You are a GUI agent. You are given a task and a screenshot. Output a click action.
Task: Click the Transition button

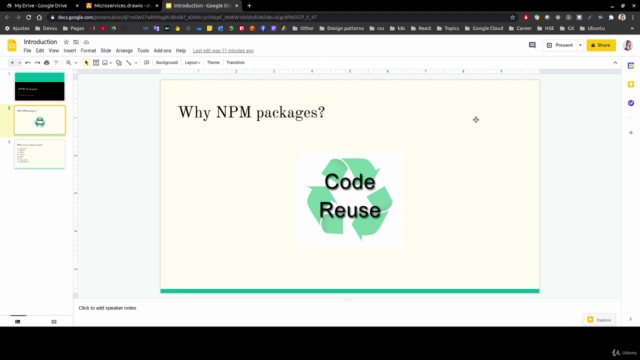236,63
